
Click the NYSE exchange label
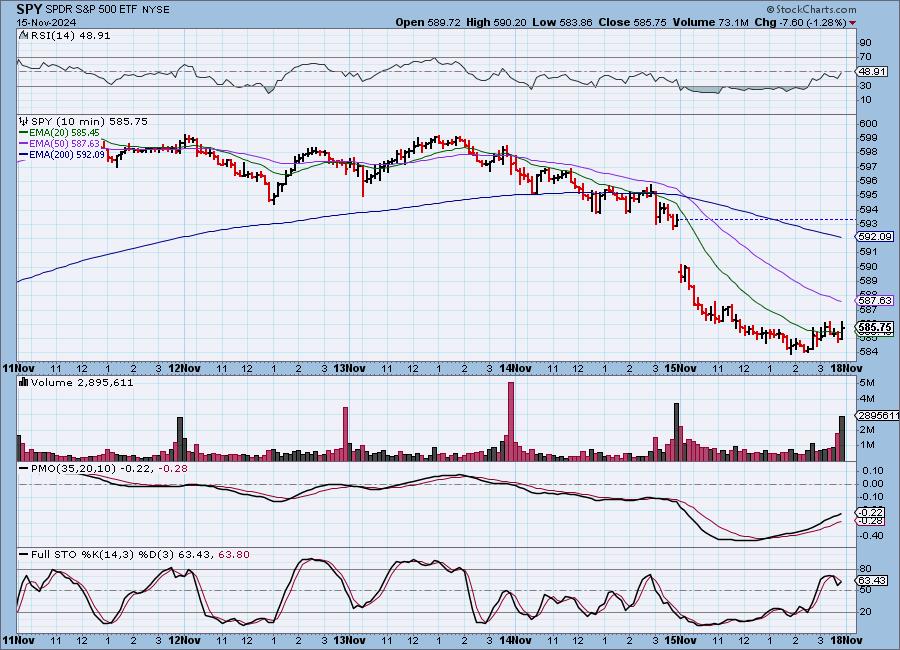[154, 10]
